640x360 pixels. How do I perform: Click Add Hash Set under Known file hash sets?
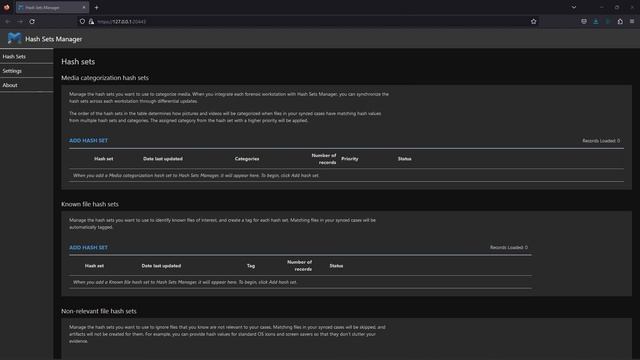(88, 247)
